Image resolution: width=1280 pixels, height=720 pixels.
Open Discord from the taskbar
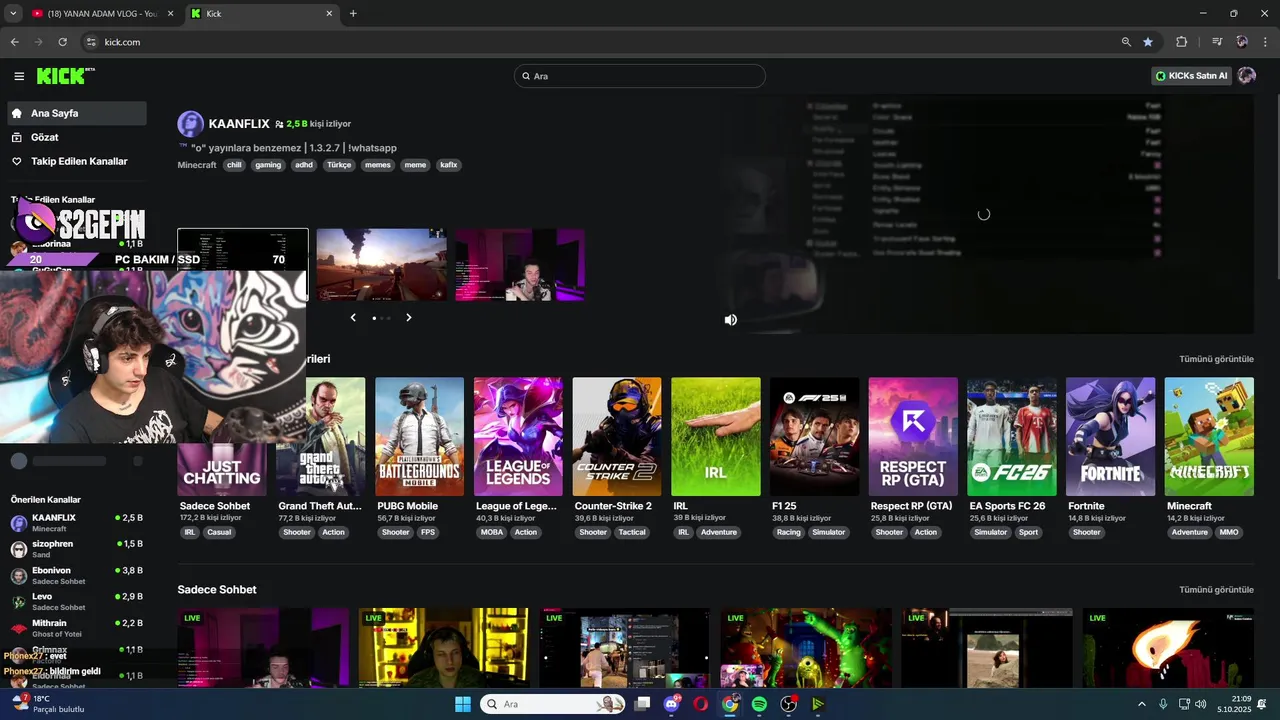672,704
